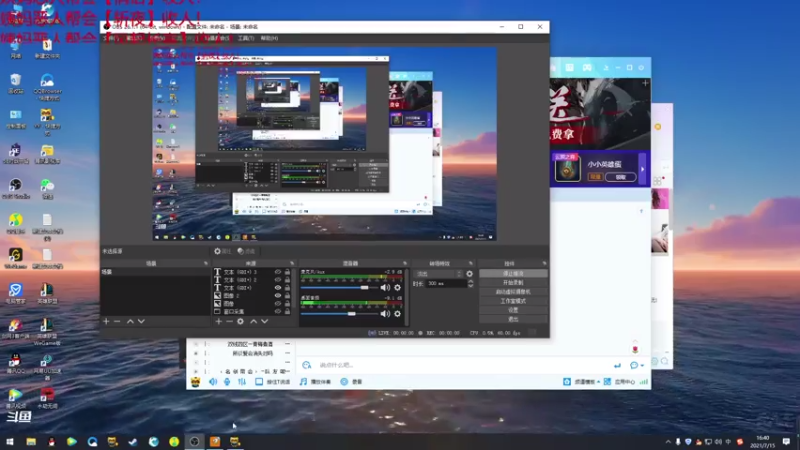Click OBS live preview canvas
The height and width of the screenshot is (450, 800).
[324, 144]
